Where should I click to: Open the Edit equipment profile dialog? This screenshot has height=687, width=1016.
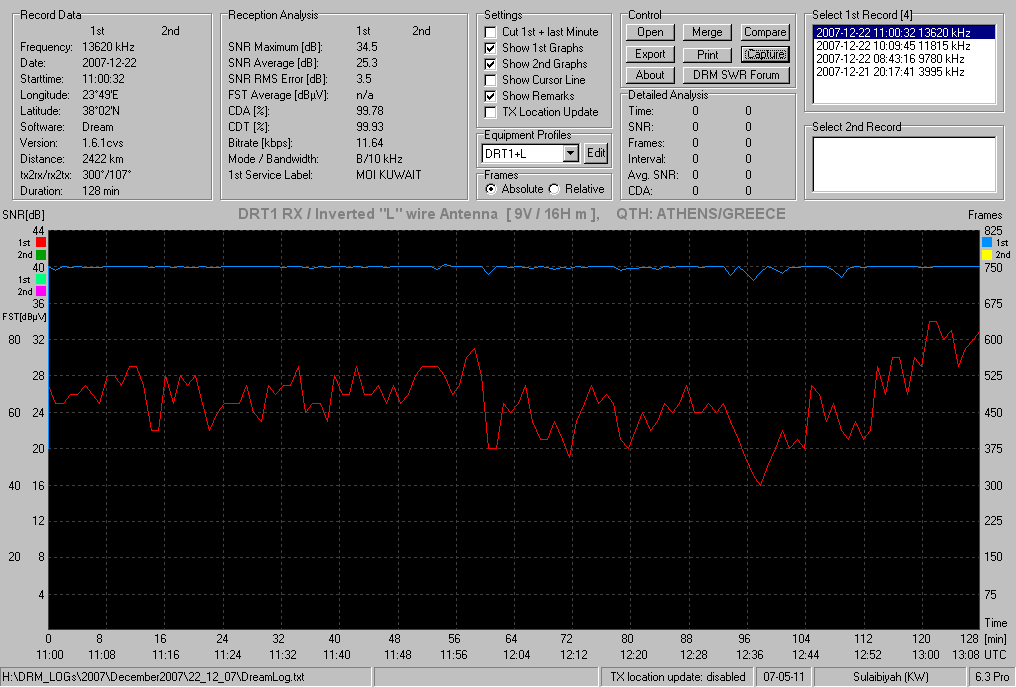tap(595, 154)
